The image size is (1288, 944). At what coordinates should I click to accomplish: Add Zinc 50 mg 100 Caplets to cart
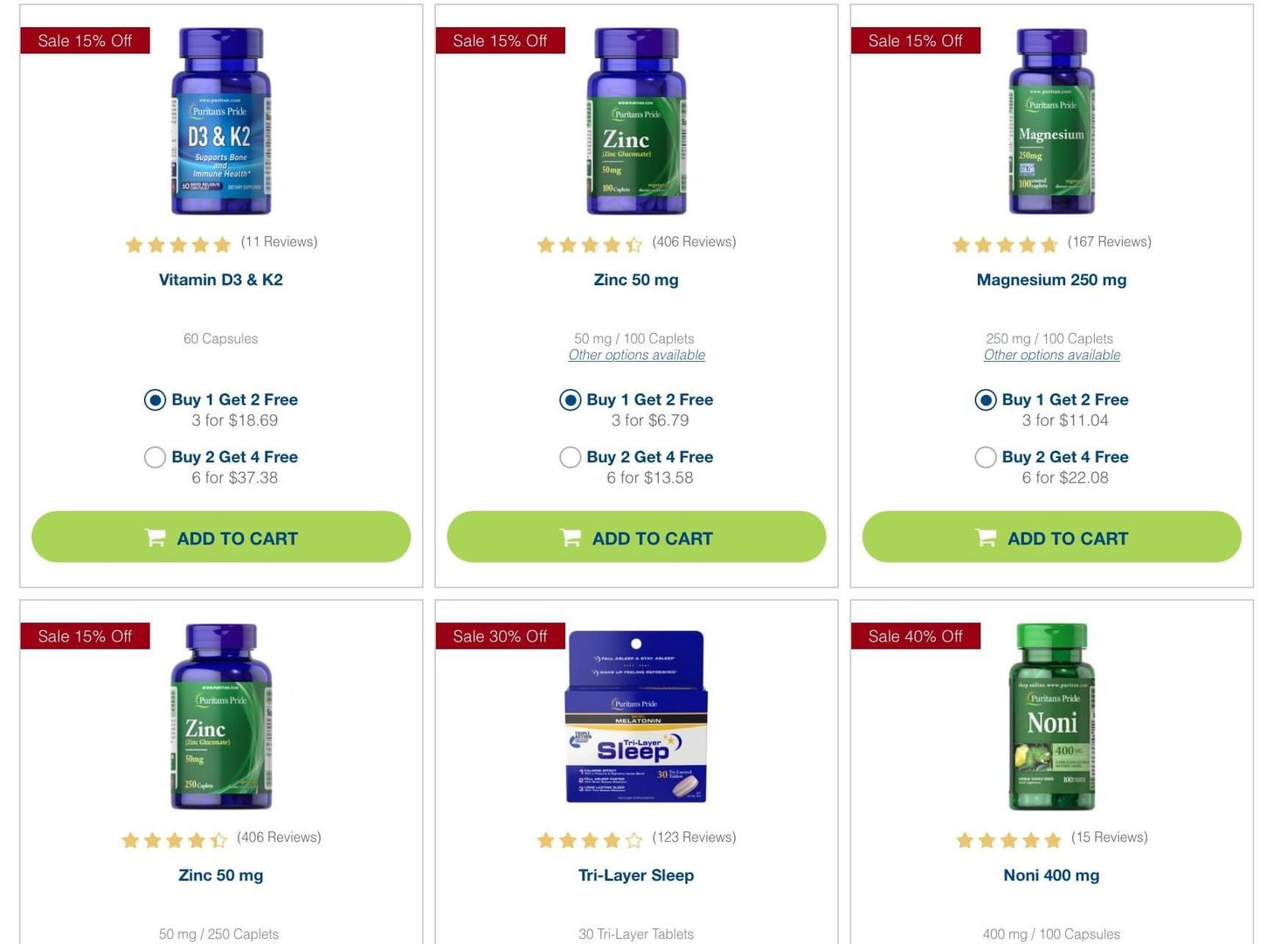(x=636, y=537)
